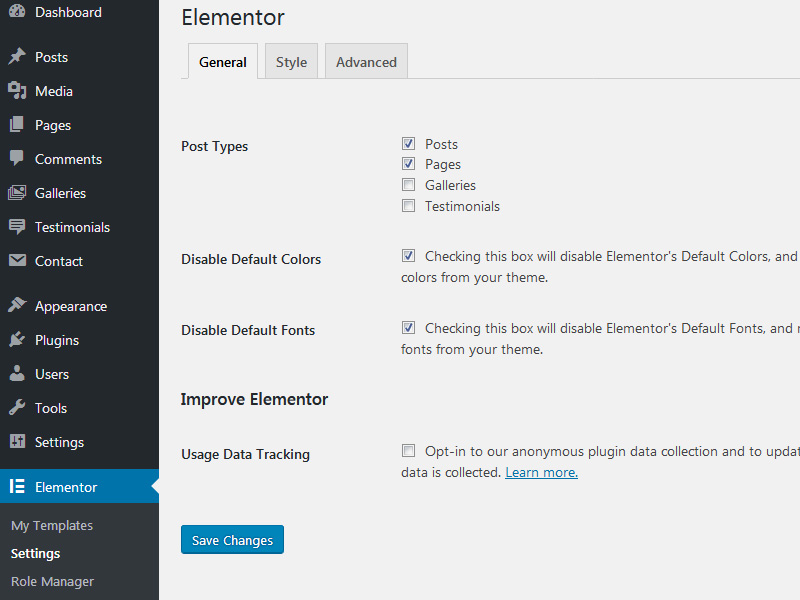Uncheck the Posts post type checkbox
This screenshot has width=800, height=600.
click(408, 144)
